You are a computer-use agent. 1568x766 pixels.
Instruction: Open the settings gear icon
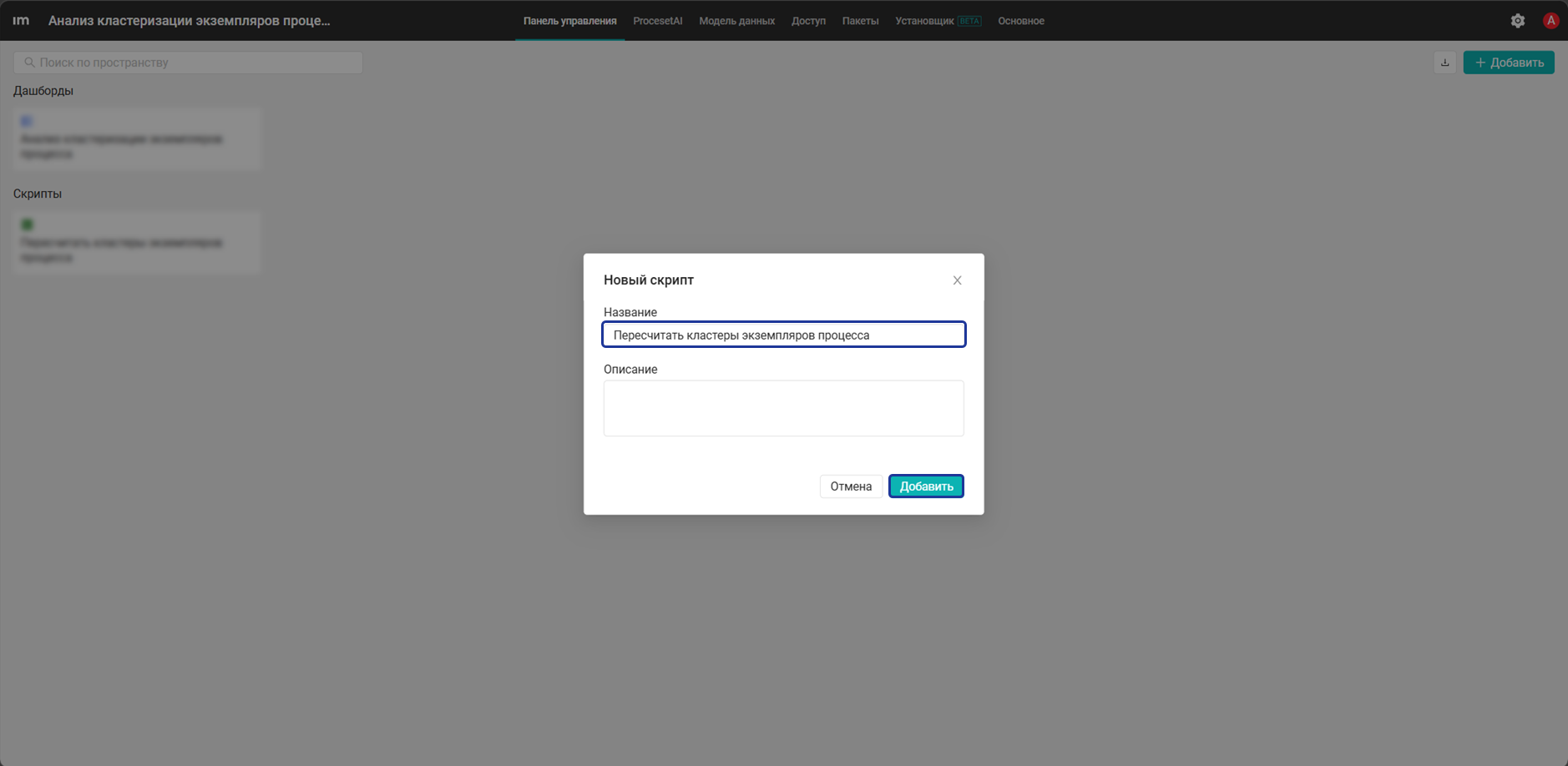1517,21
